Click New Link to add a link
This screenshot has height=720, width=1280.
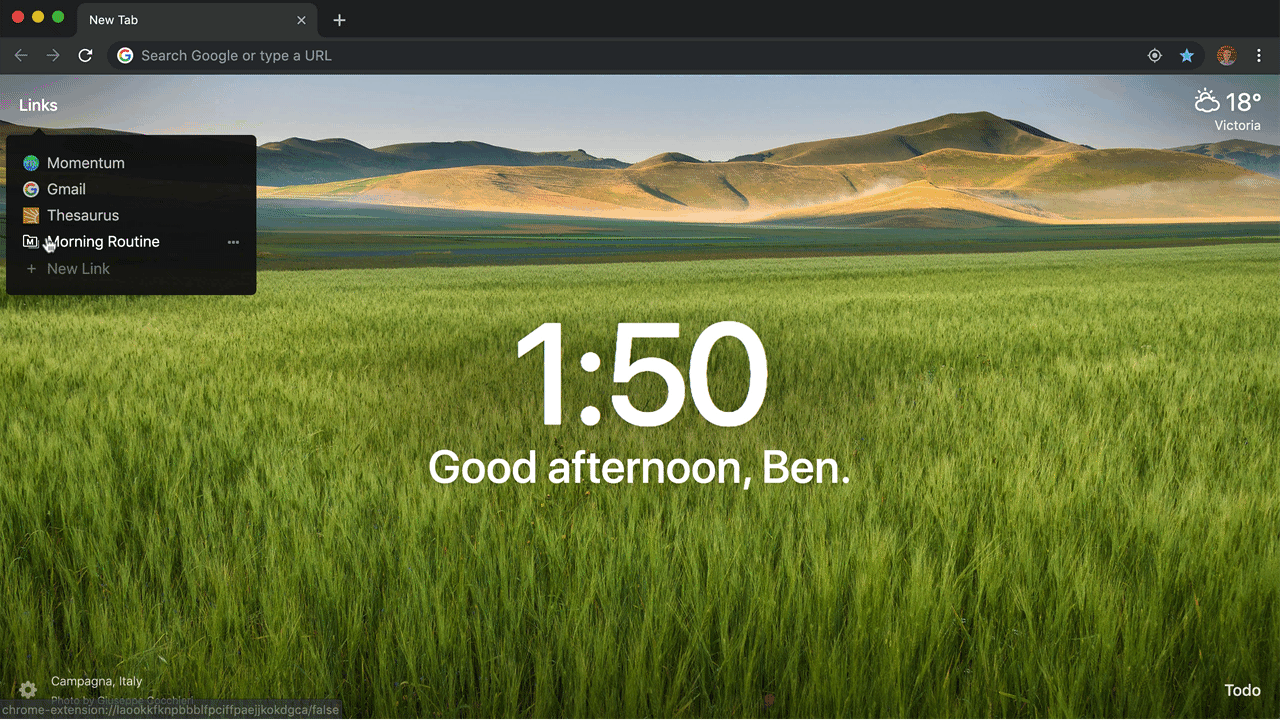(78, 268)
